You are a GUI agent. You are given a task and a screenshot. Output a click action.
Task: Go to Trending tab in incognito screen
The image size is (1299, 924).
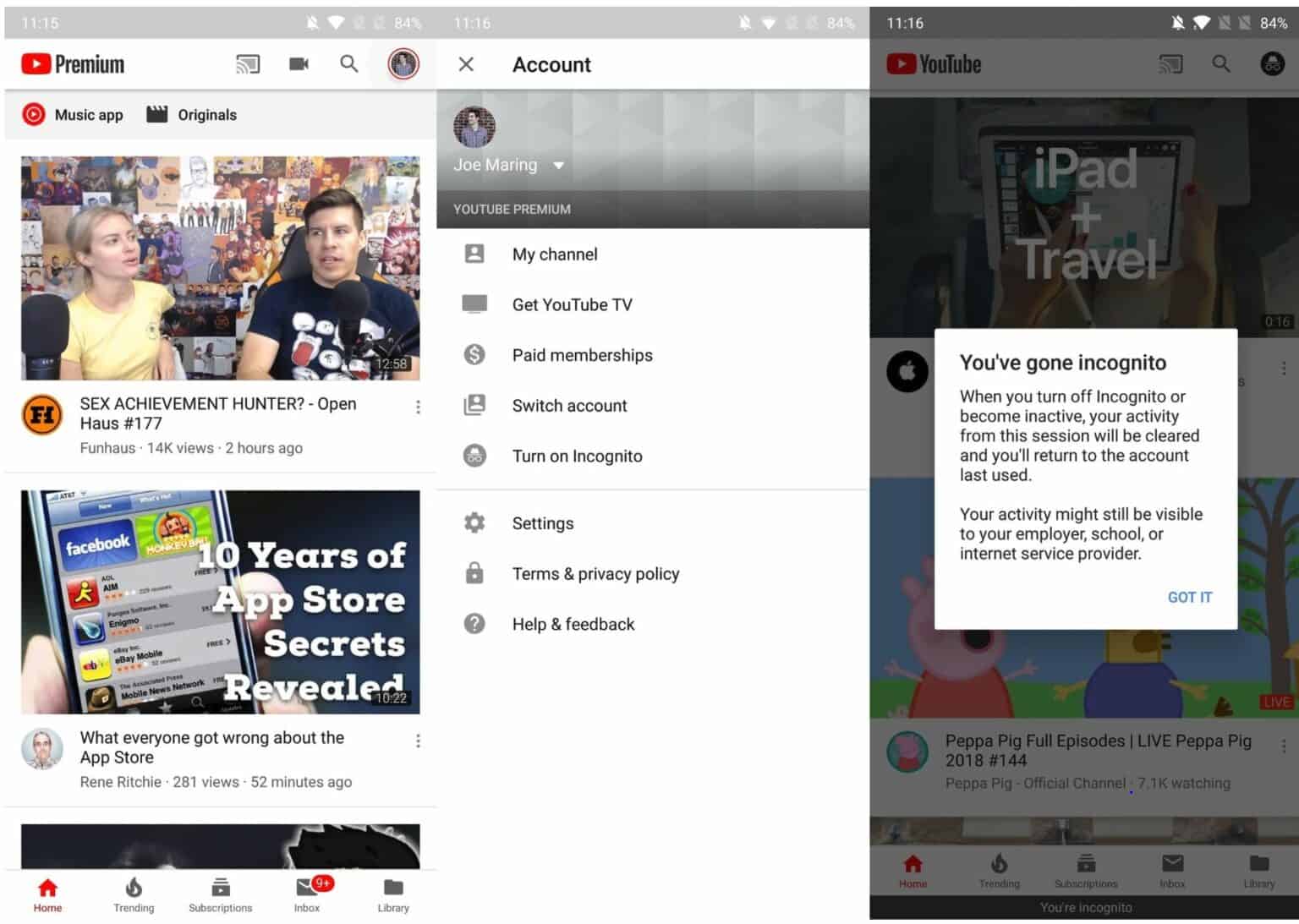pos(999,872)
